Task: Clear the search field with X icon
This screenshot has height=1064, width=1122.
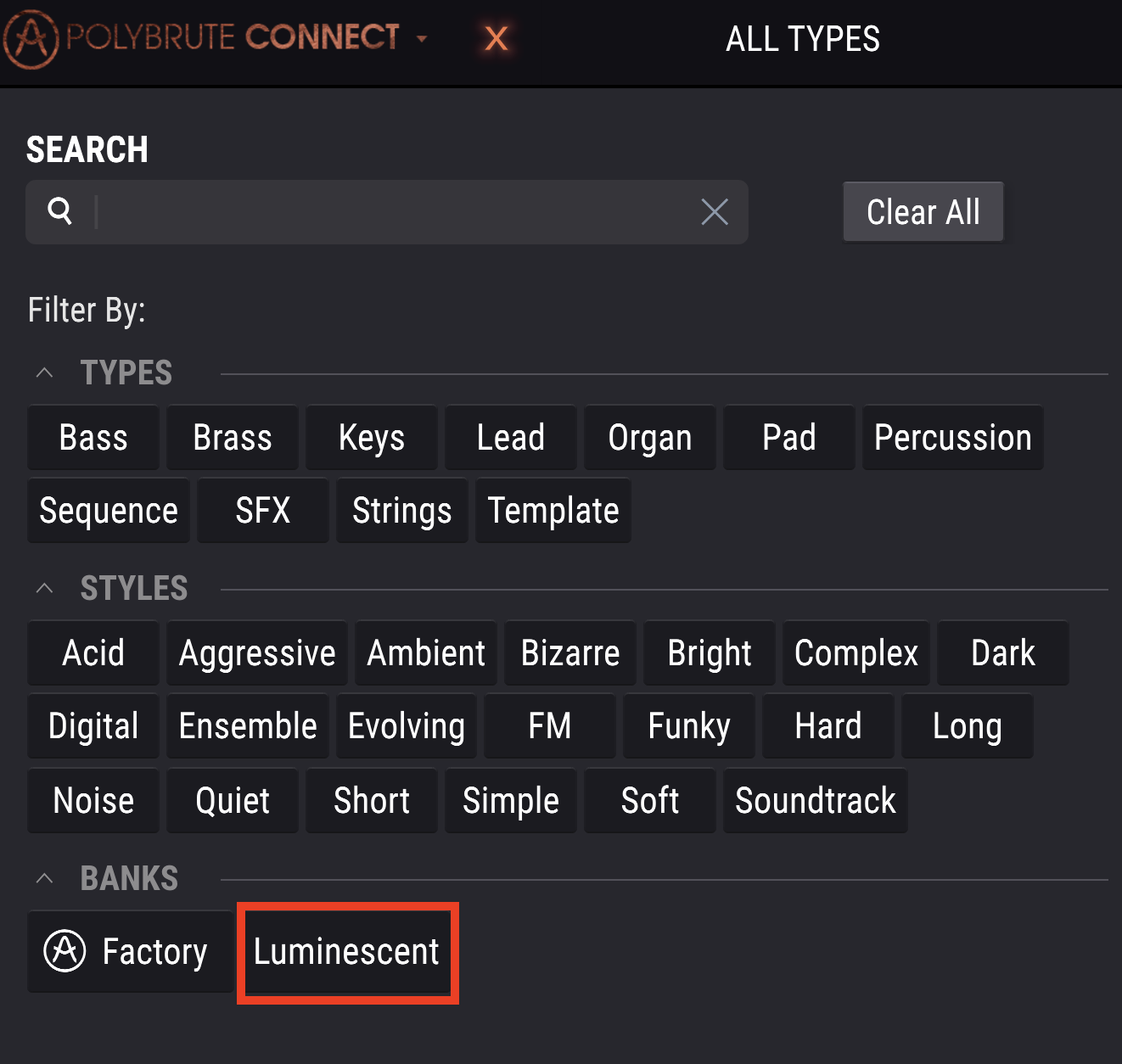Action: 715,212
